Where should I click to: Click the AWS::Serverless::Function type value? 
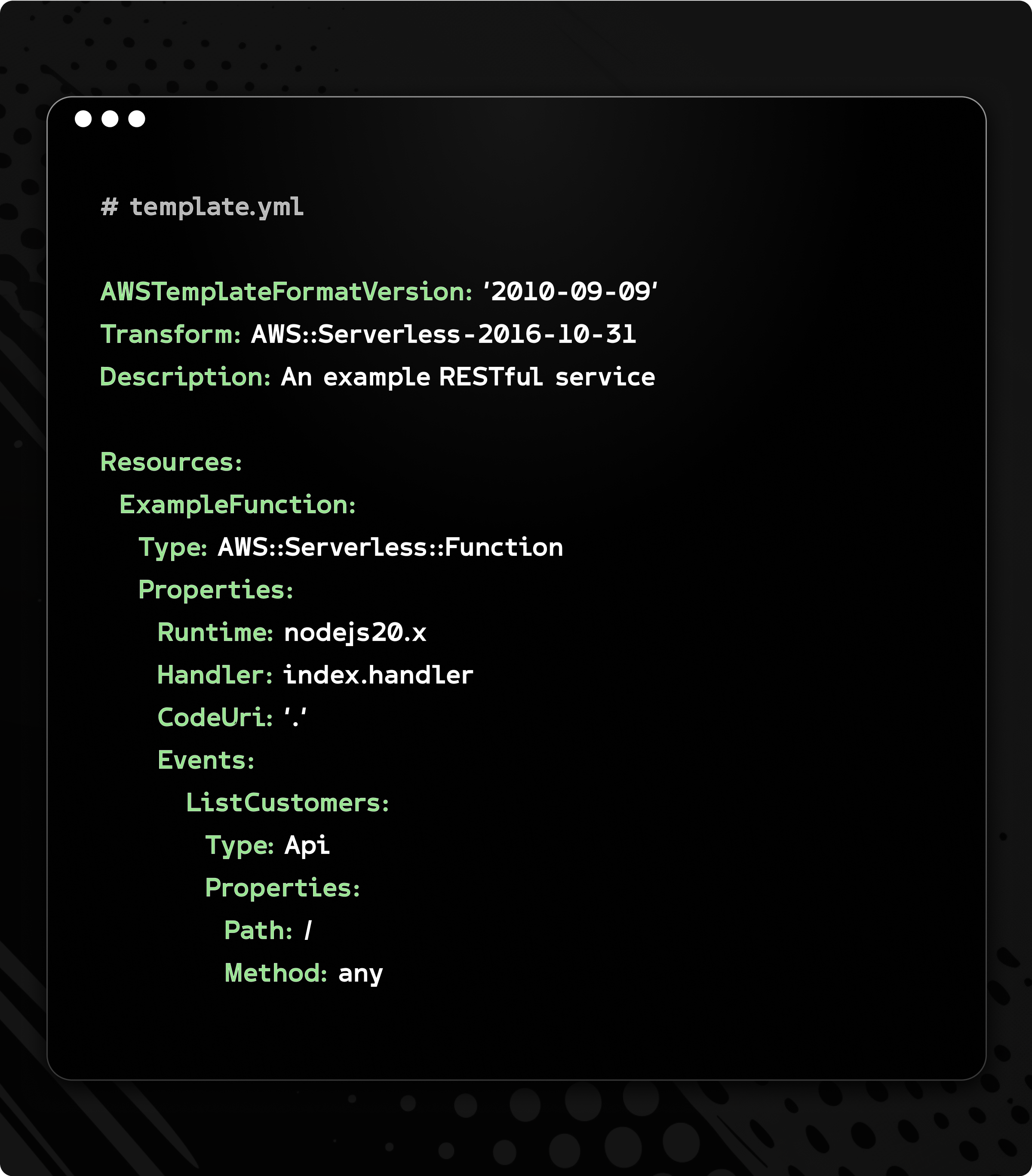click(x=390, y=547)
